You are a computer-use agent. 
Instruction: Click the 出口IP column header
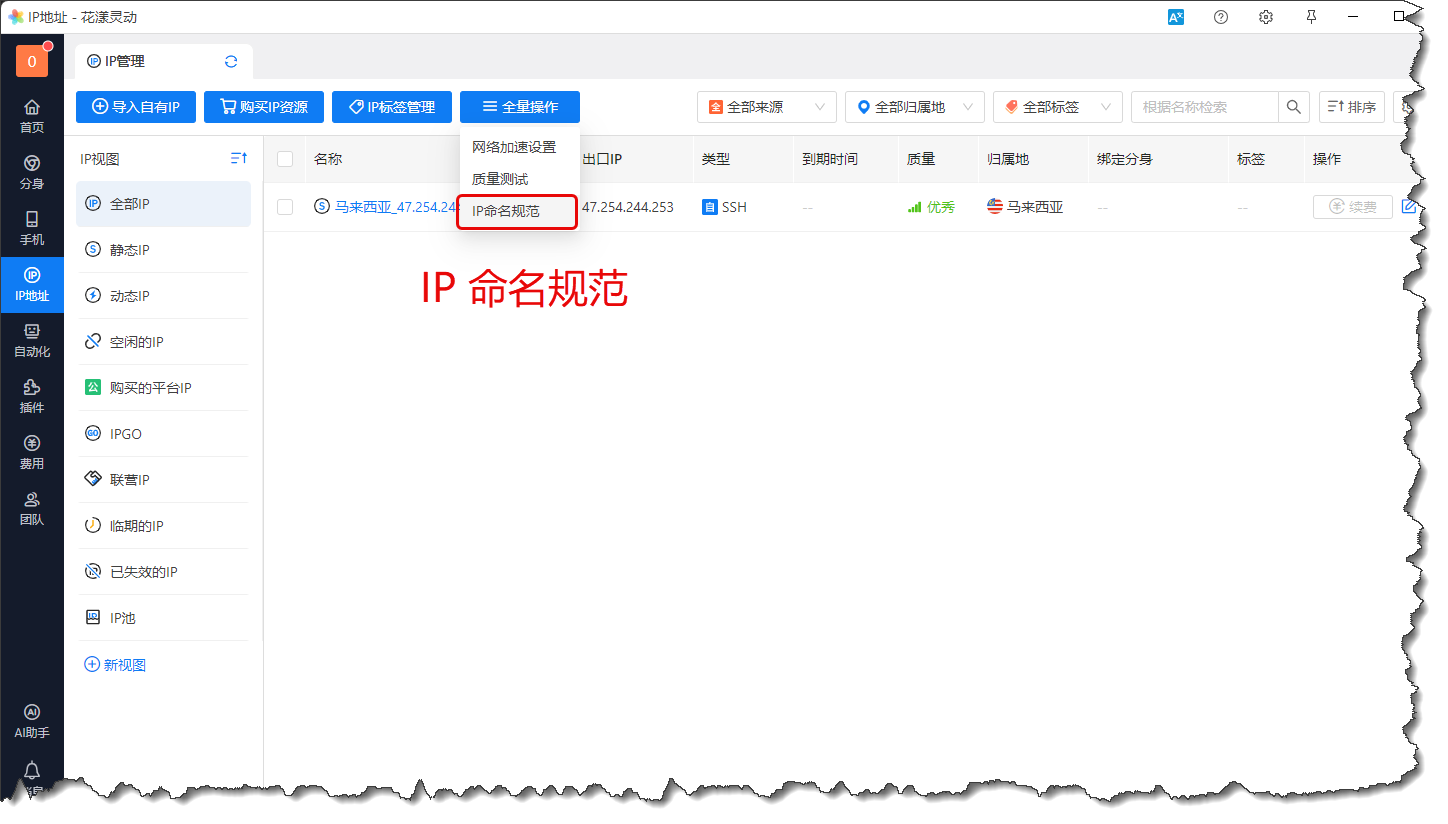602,159
